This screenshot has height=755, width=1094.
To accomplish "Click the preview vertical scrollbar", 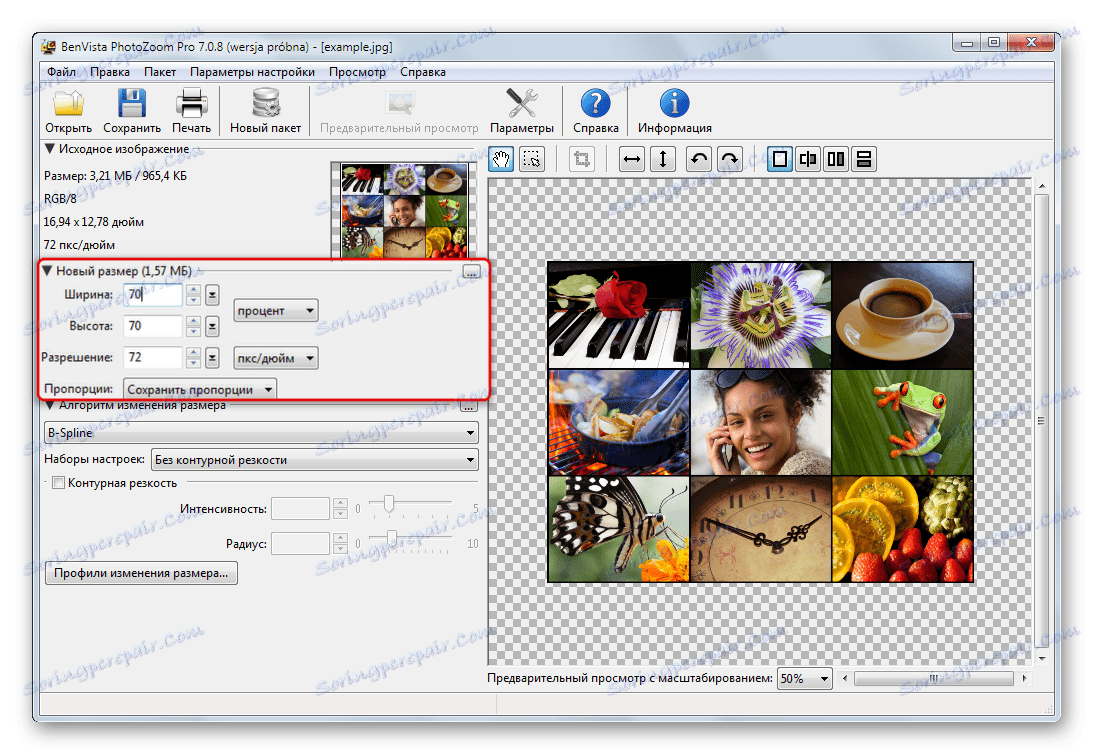I will point(1041,421).
